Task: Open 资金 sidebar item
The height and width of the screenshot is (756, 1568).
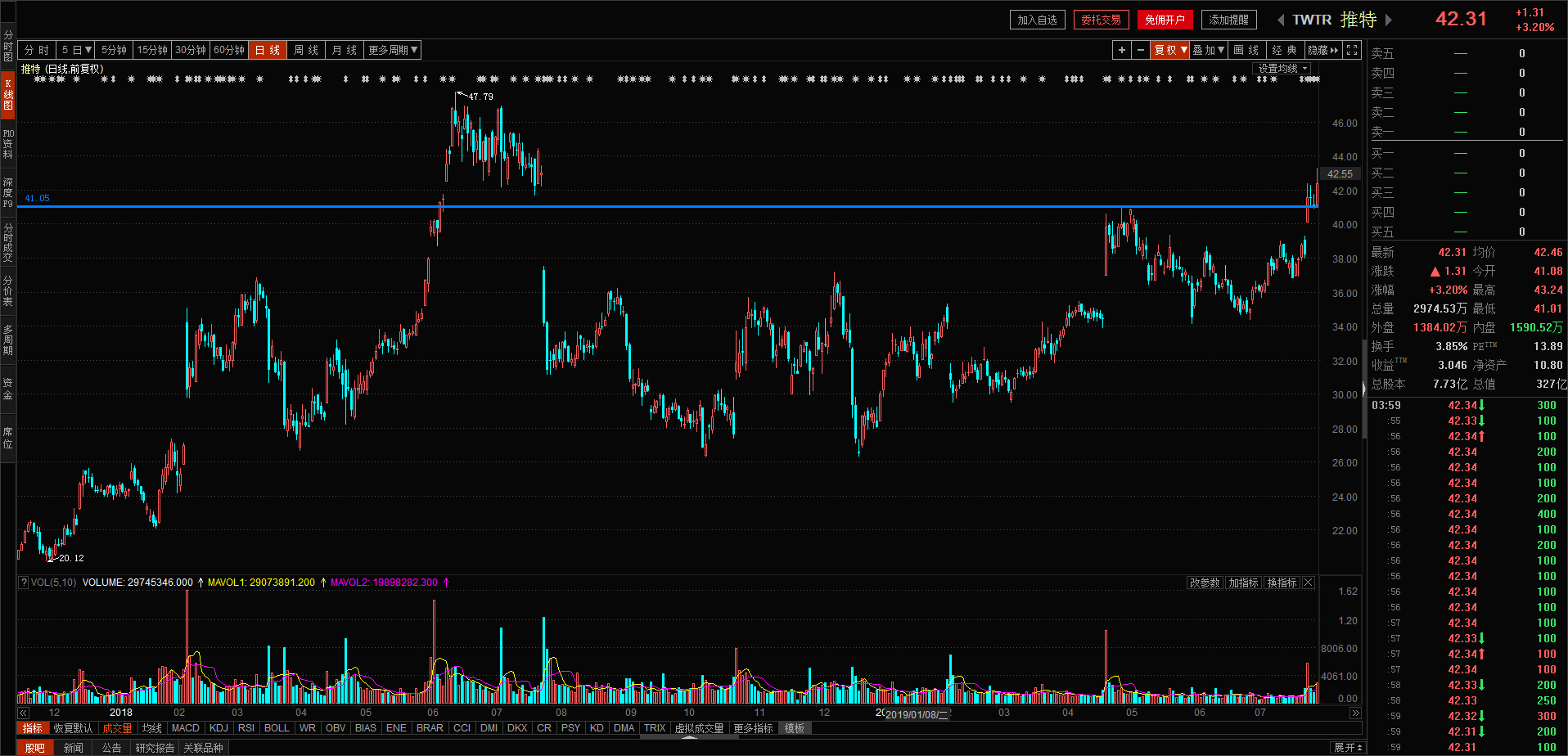Action: 7,389
